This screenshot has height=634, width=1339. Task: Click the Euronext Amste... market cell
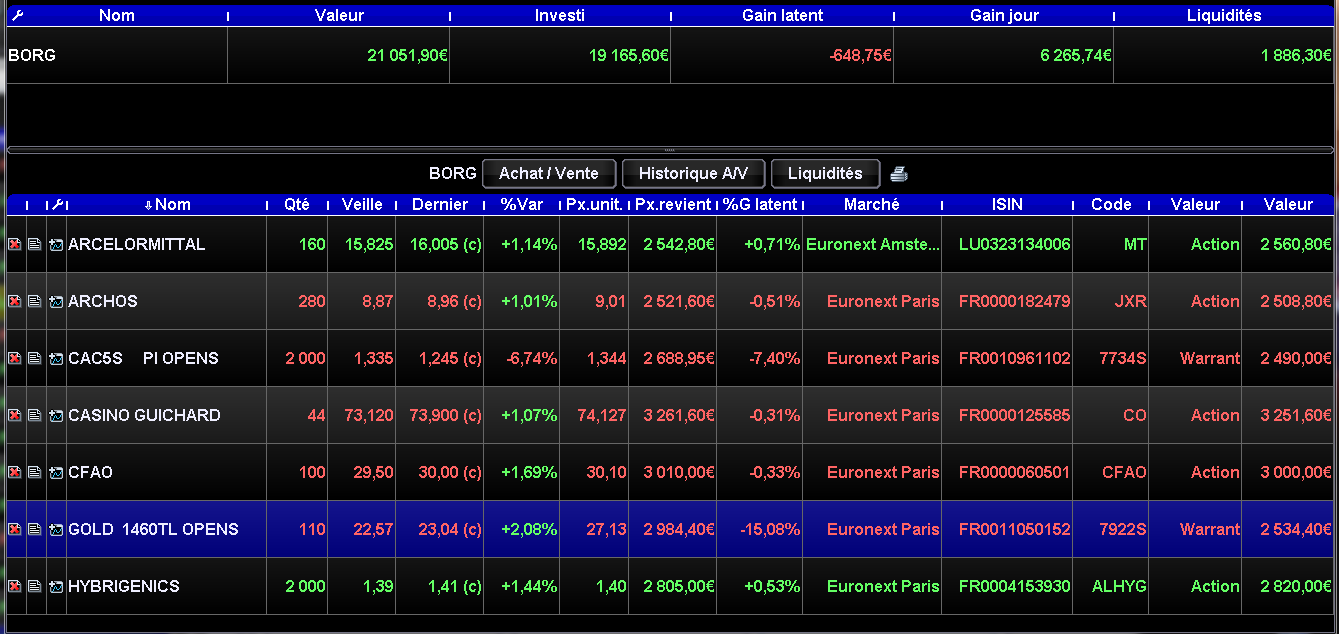[x=873, y=245]
